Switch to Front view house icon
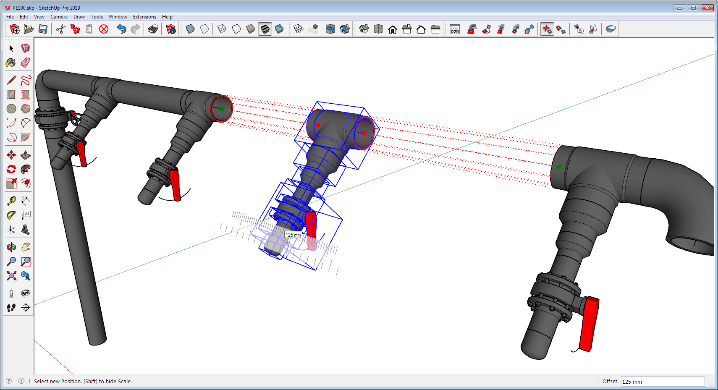Viewport: 718px width, 390px height. [392, 29]
